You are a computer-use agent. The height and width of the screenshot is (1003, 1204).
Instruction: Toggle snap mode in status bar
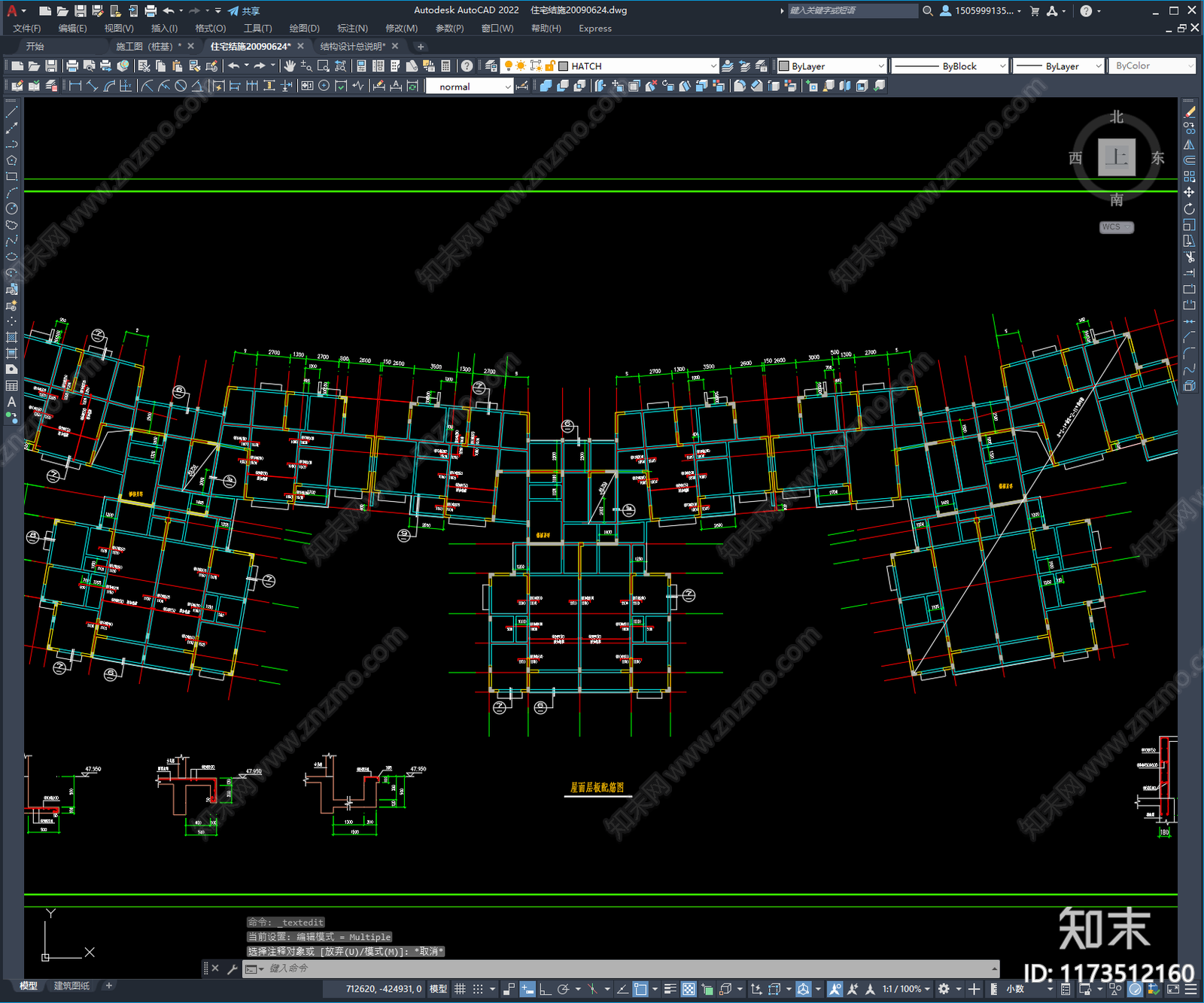tap(478, 989)
